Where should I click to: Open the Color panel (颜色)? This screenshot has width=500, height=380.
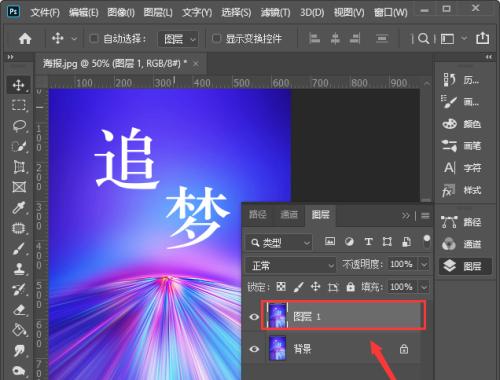point(462,124)
